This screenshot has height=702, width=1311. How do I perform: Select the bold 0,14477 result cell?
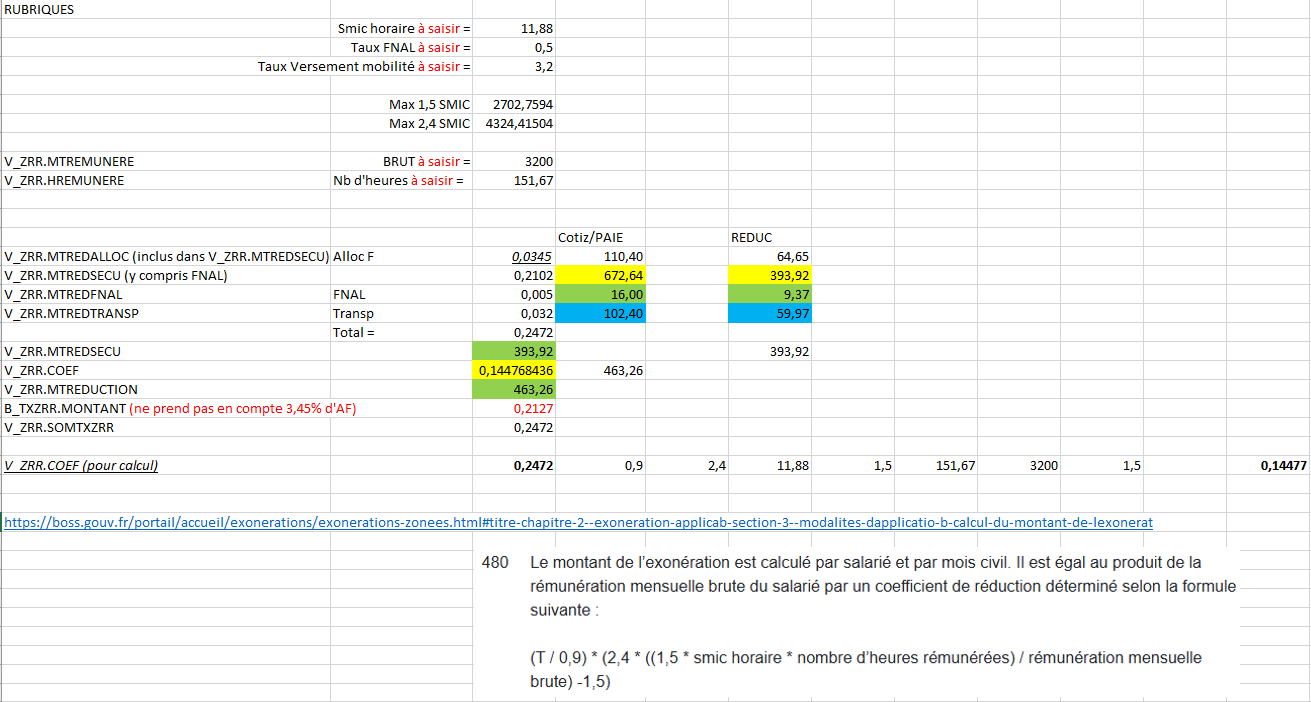click(1270, 466)
